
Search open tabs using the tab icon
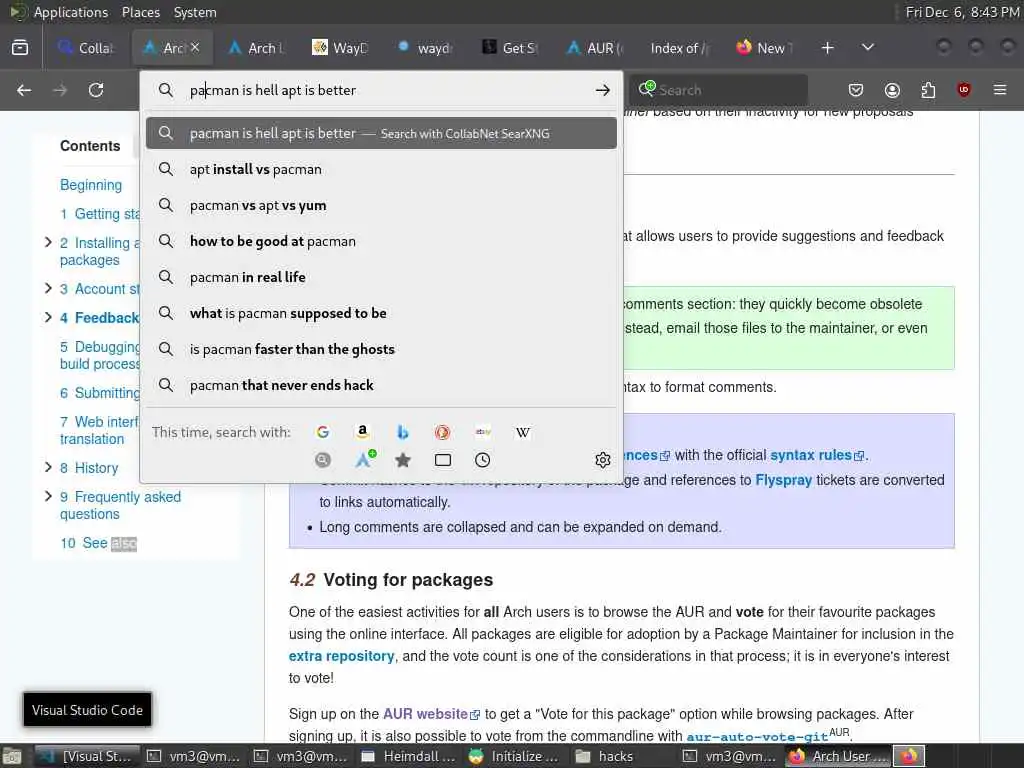(x=443, y=460)
